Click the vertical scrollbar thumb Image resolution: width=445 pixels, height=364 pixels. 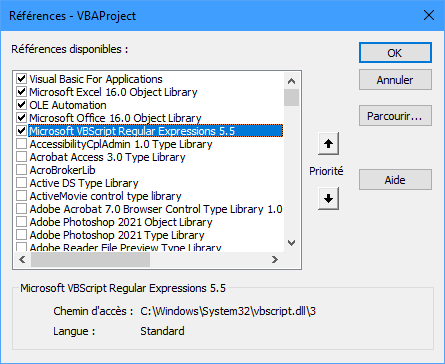292,97
